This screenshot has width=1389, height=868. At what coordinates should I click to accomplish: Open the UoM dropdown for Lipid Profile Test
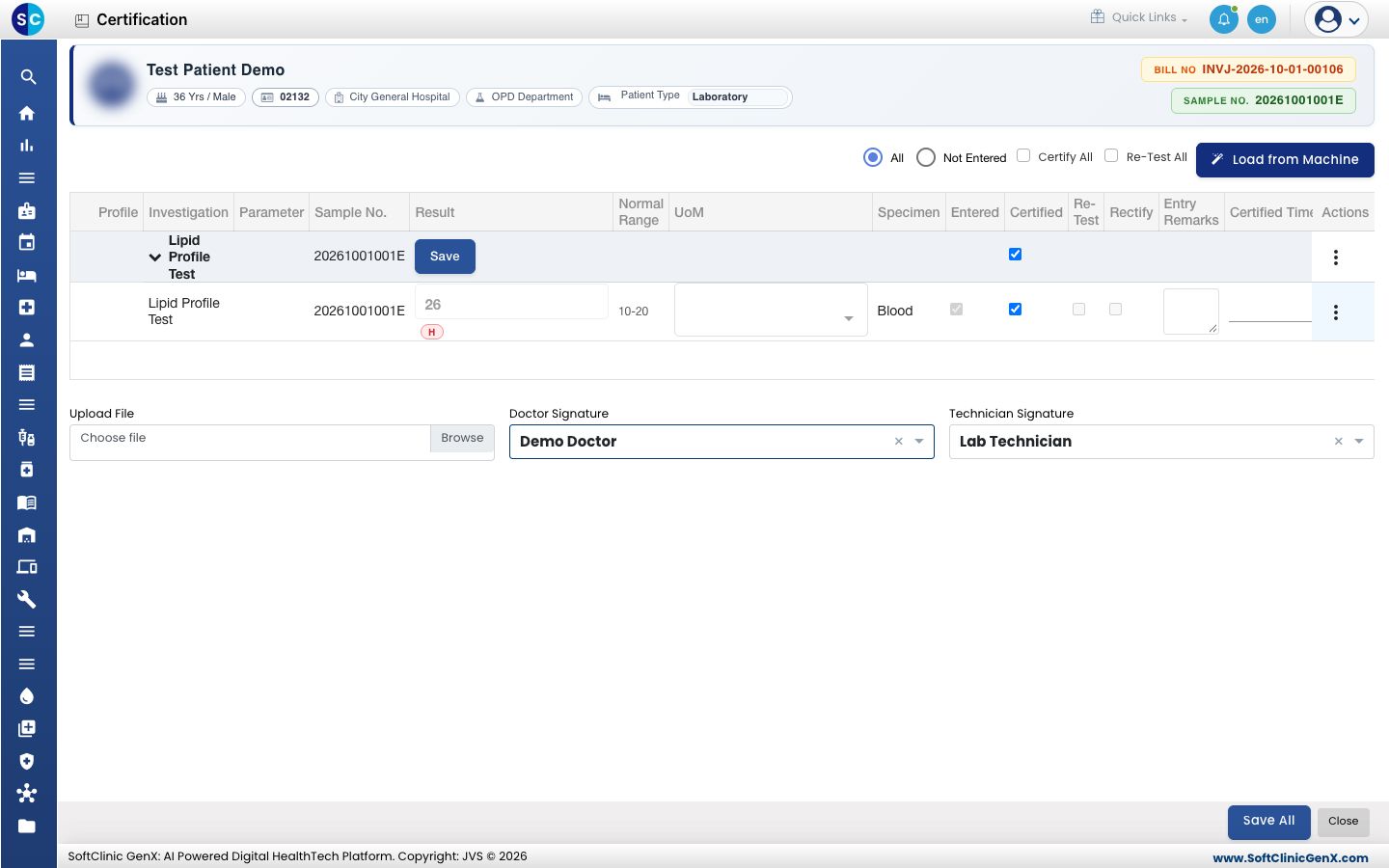click(771, 310)
